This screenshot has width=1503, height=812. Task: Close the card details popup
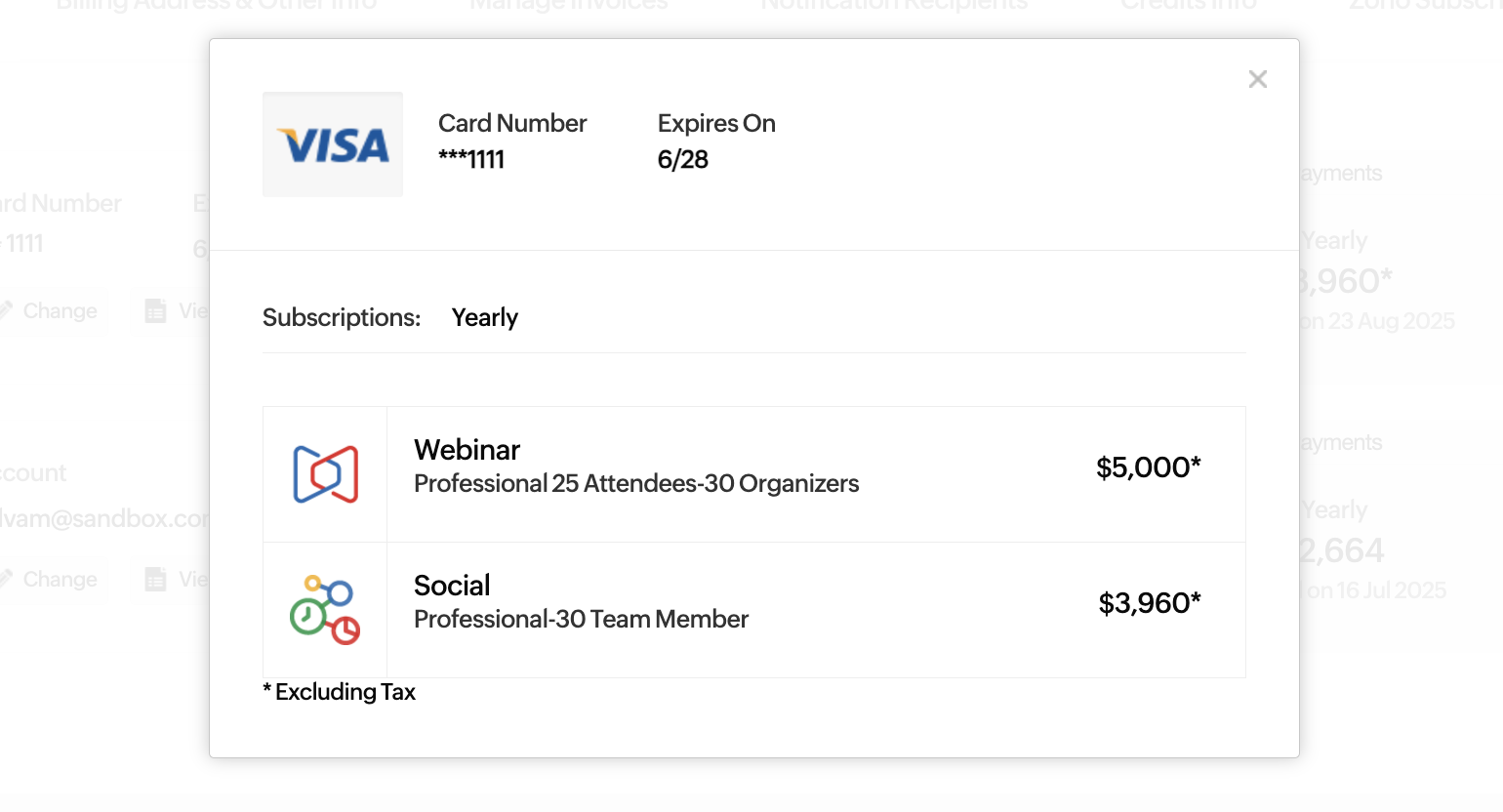(x=1257, y=79)
